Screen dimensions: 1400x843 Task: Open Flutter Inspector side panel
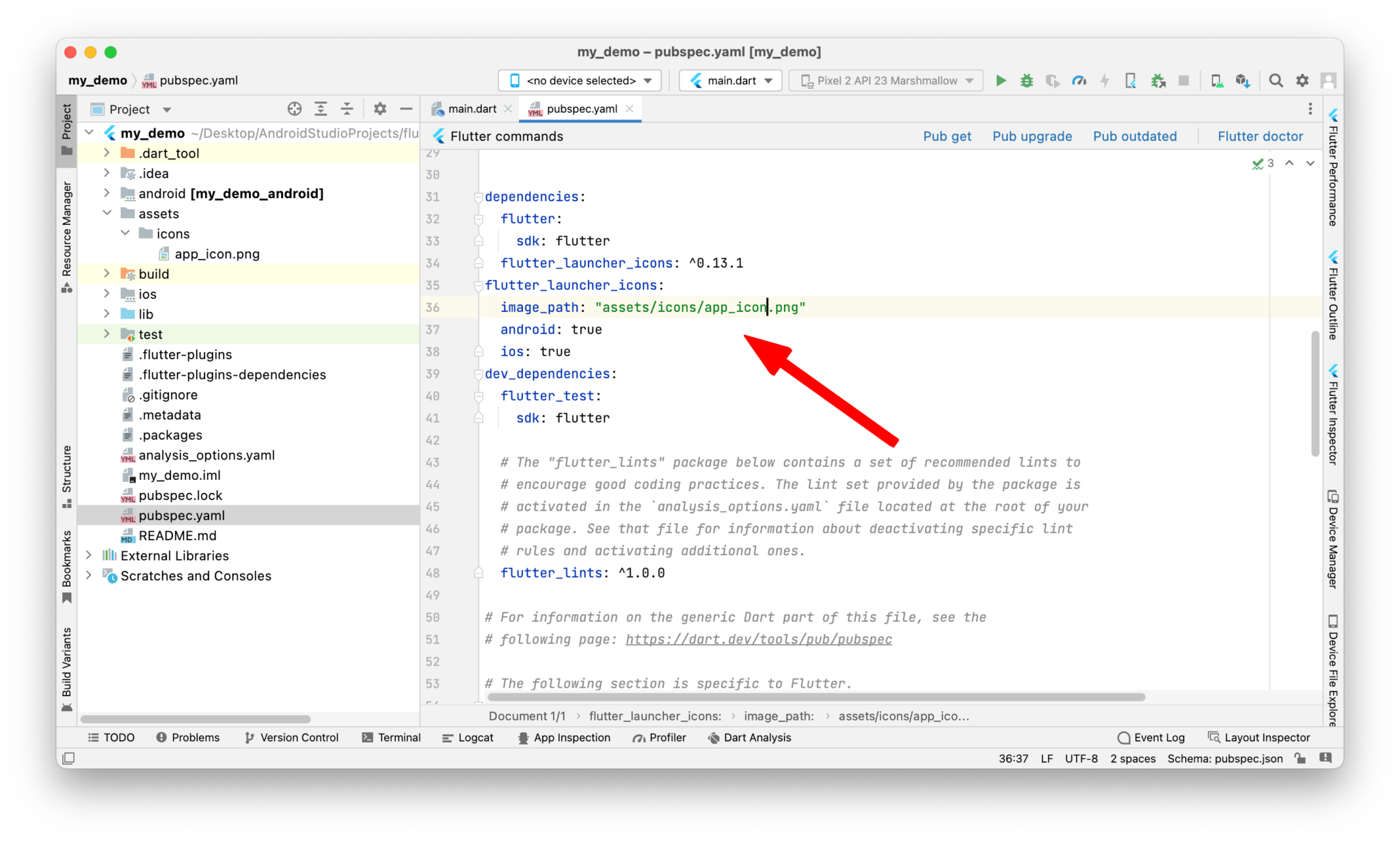click(1333, 416)
